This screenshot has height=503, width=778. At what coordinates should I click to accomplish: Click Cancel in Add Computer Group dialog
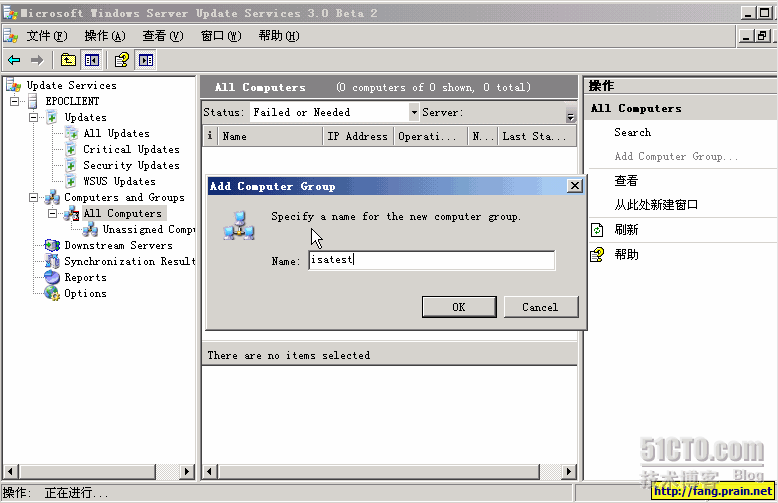(x=541, y=307)
